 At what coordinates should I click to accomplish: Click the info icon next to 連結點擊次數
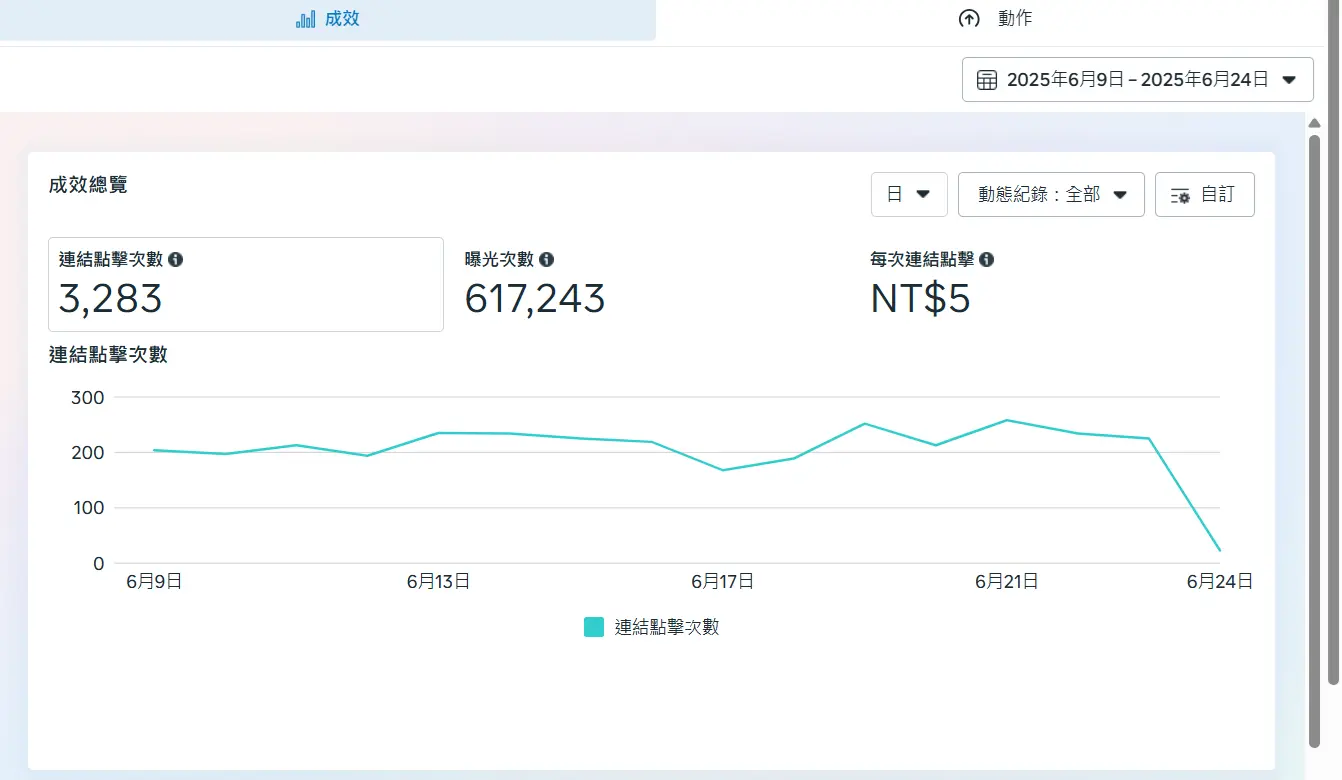176,260
